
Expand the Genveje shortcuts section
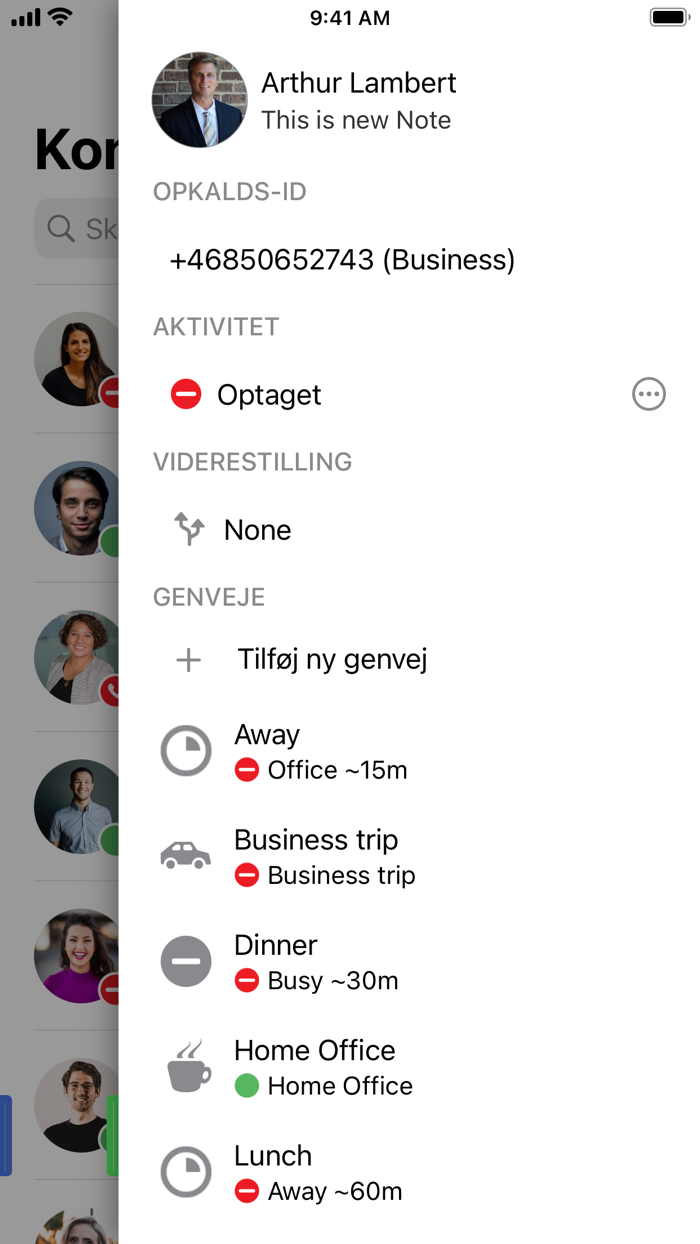[209, 596]
